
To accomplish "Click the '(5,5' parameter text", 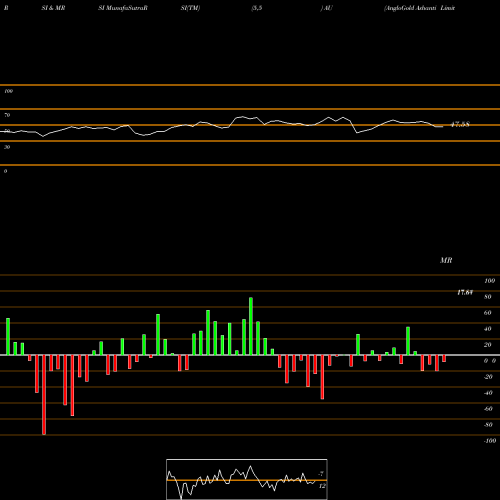I will point(257,8).
